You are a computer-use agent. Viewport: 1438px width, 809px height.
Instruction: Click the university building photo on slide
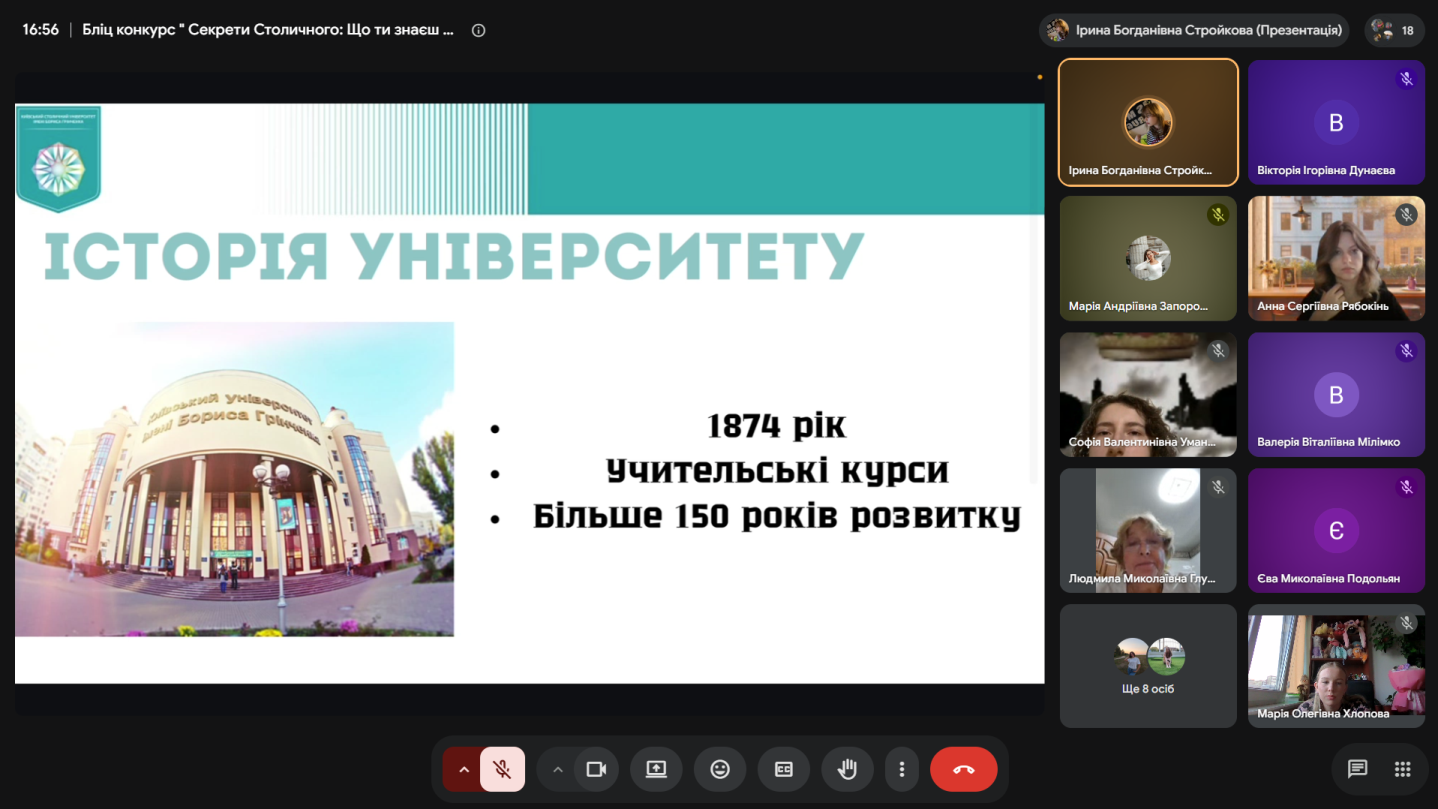(234, 479)
